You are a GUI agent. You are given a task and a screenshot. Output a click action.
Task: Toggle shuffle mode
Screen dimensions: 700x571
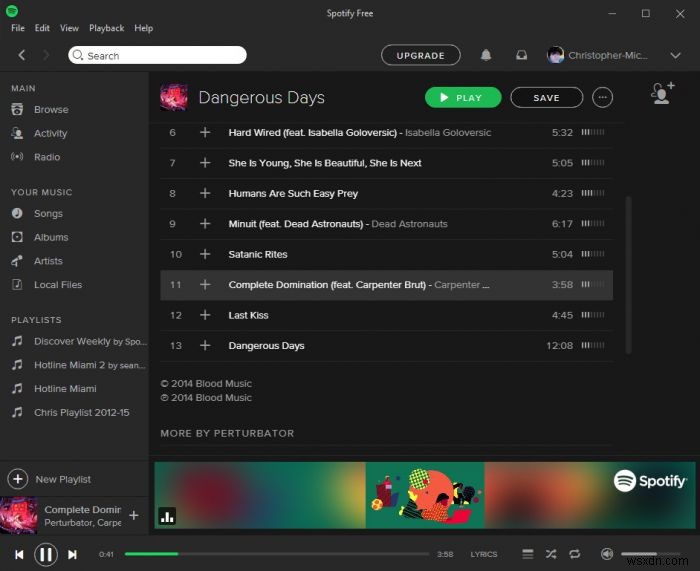click(551, 554)
